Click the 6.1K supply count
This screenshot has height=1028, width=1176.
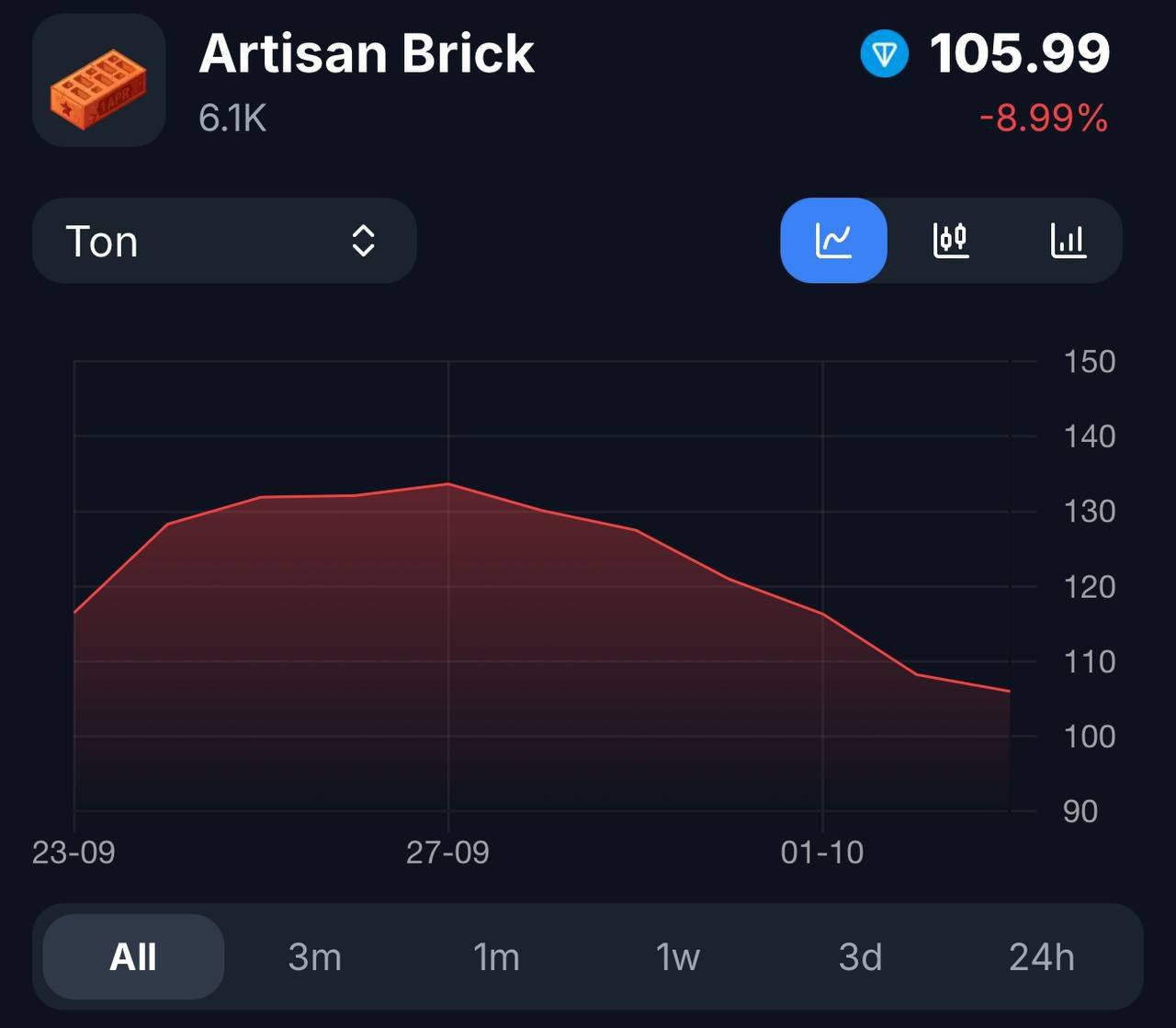pyautogui.click(x=232, y=119)
